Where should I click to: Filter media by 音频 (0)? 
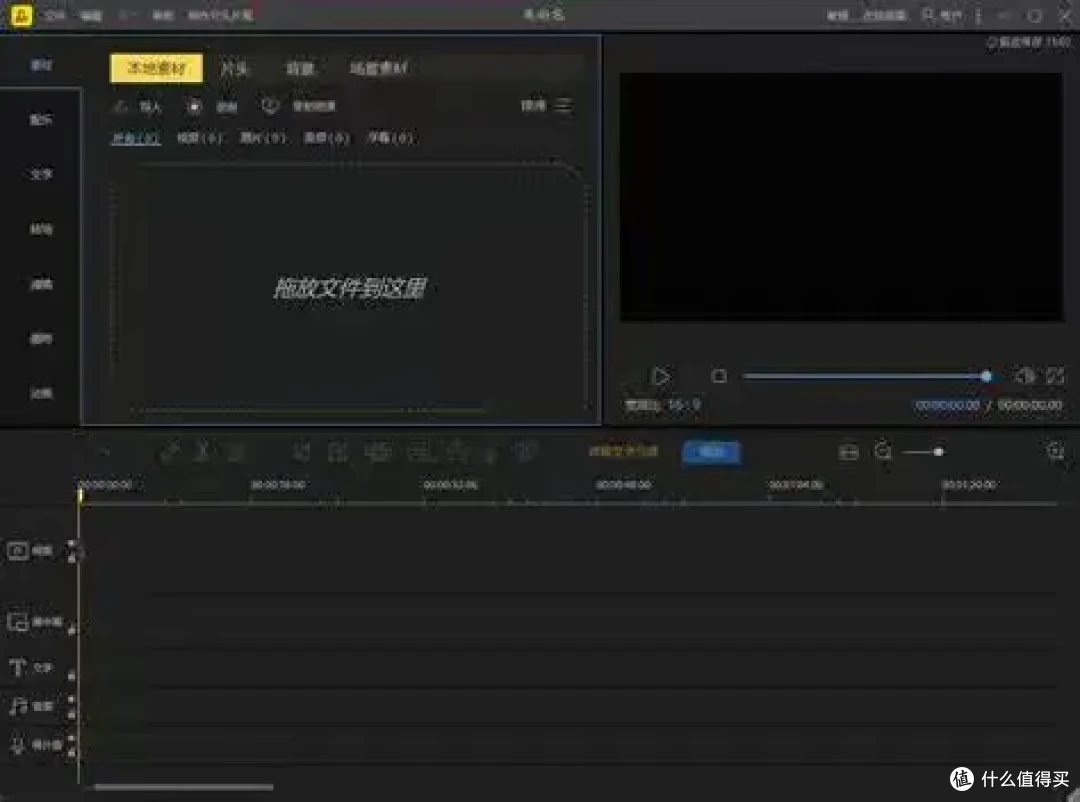[x=326, y=138]
